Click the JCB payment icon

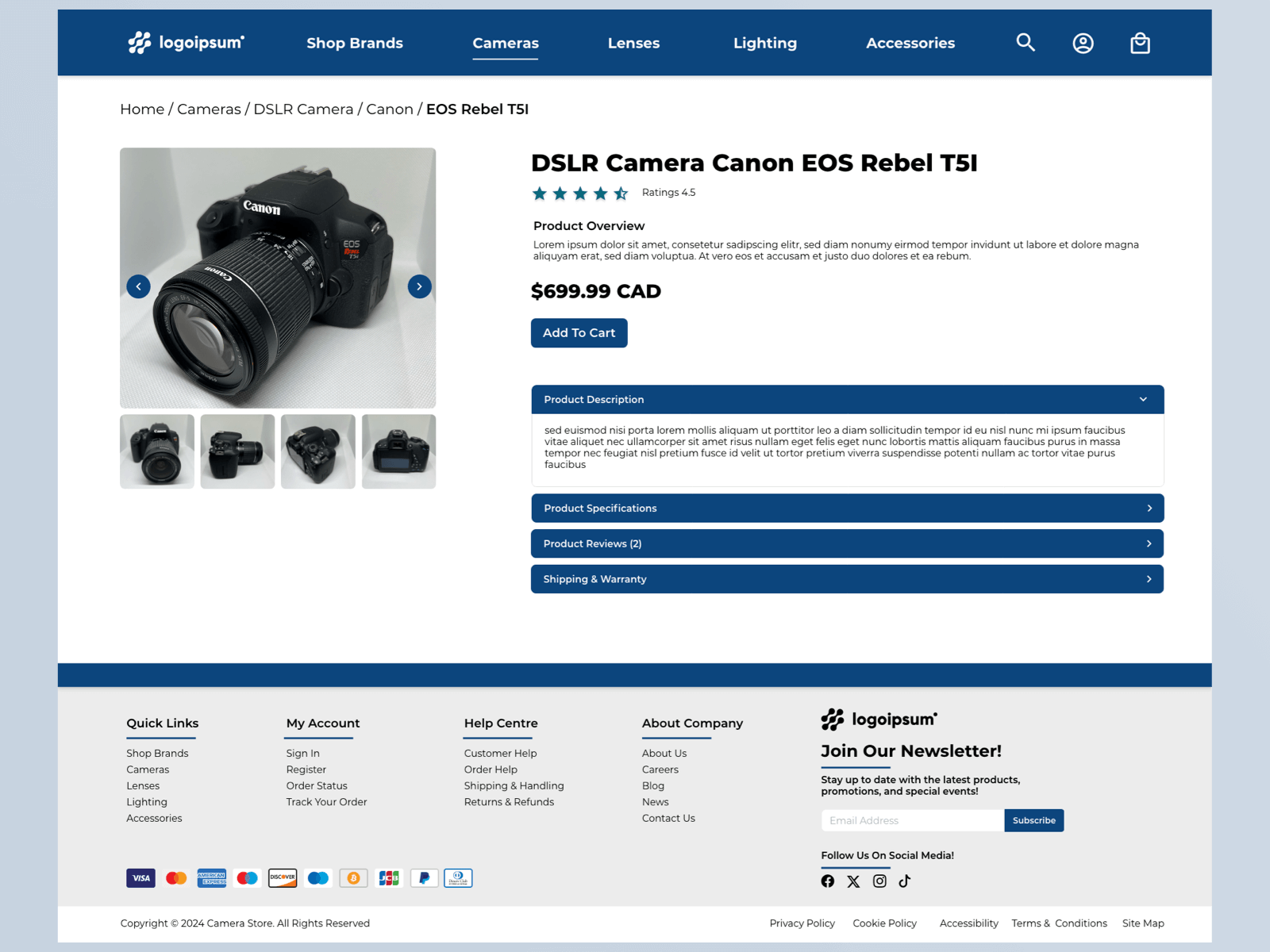[389, 878]
